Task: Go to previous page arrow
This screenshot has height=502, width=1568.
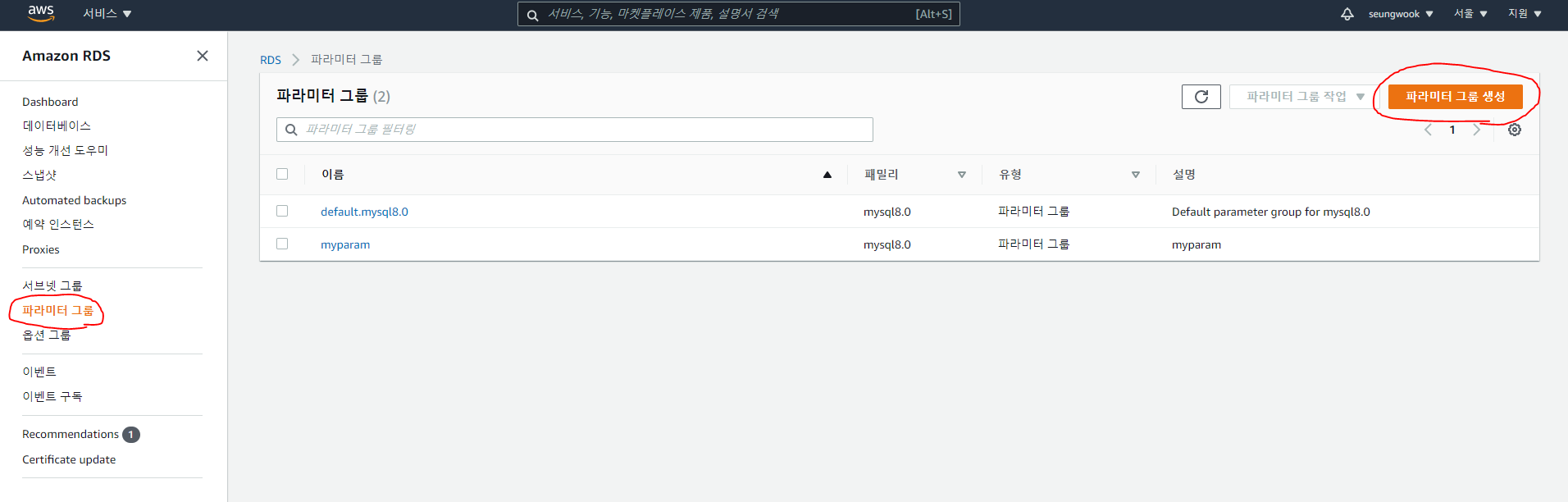Action: click(x=1429, y=130)
